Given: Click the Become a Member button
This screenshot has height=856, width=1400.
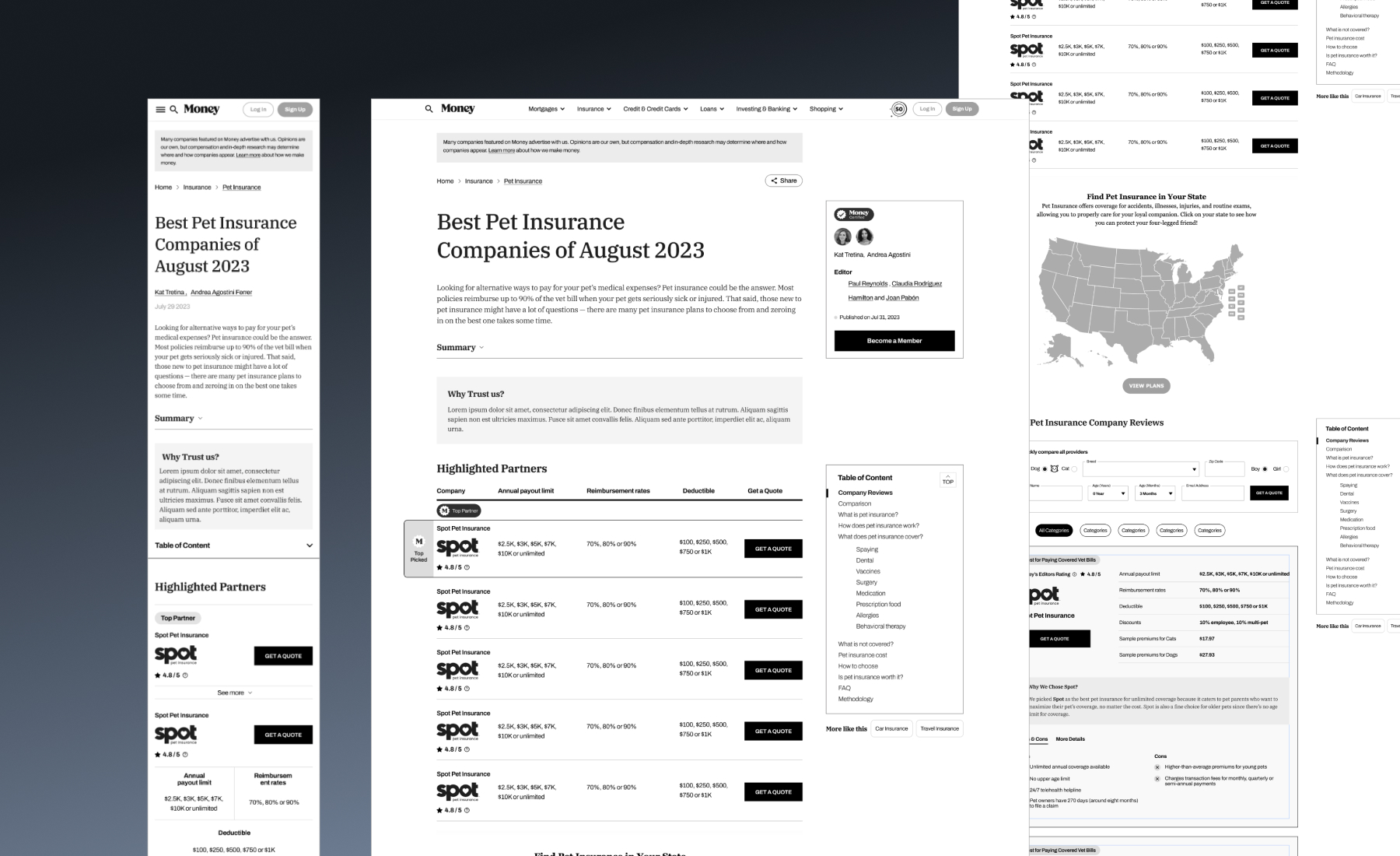Looking at the screenshot, I should (894, 341).
